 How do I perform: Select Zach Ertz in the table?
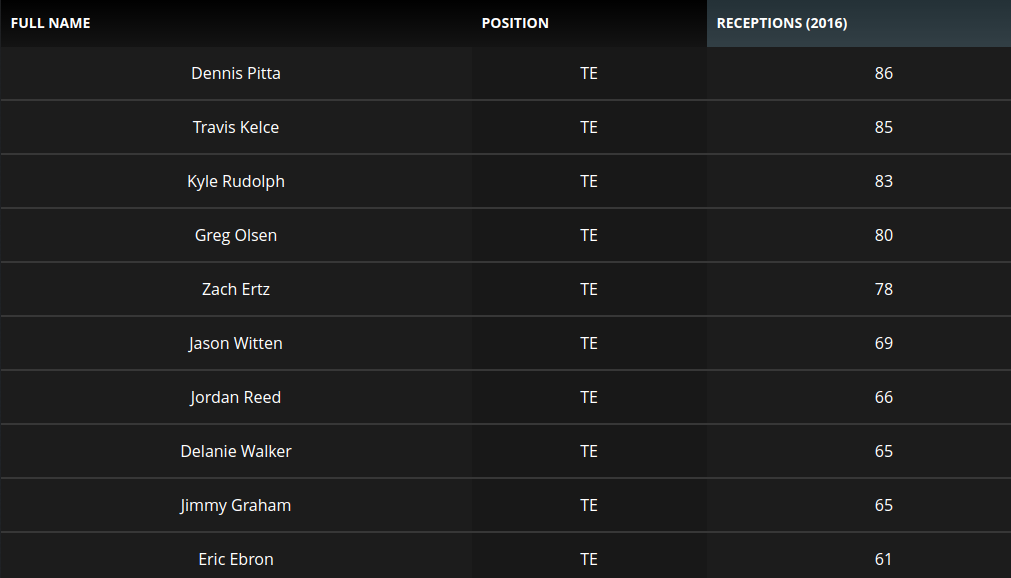[235, 289]
